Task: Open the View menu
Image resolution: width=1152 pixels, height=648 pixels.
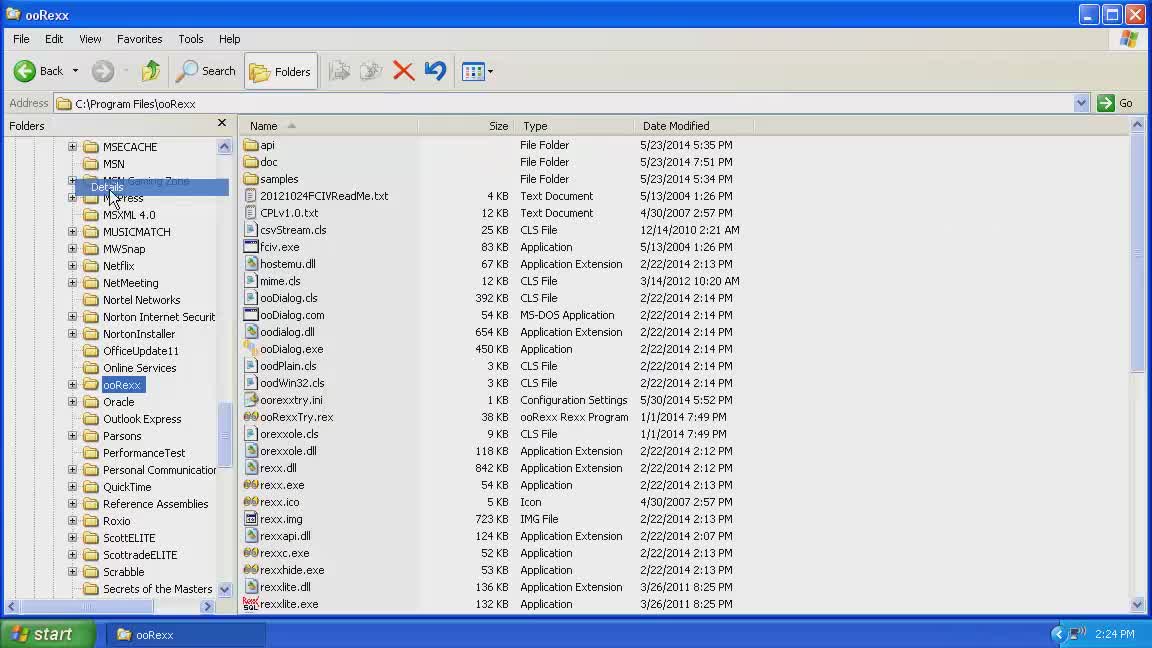Action: [90, 39]
